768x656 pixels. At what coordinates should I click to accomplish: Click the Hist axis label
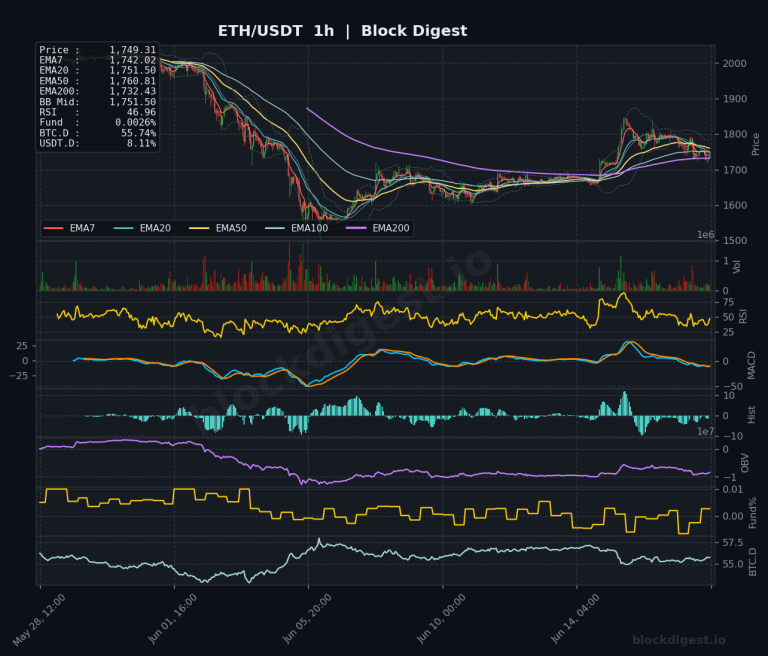click(x=752, y=414)
